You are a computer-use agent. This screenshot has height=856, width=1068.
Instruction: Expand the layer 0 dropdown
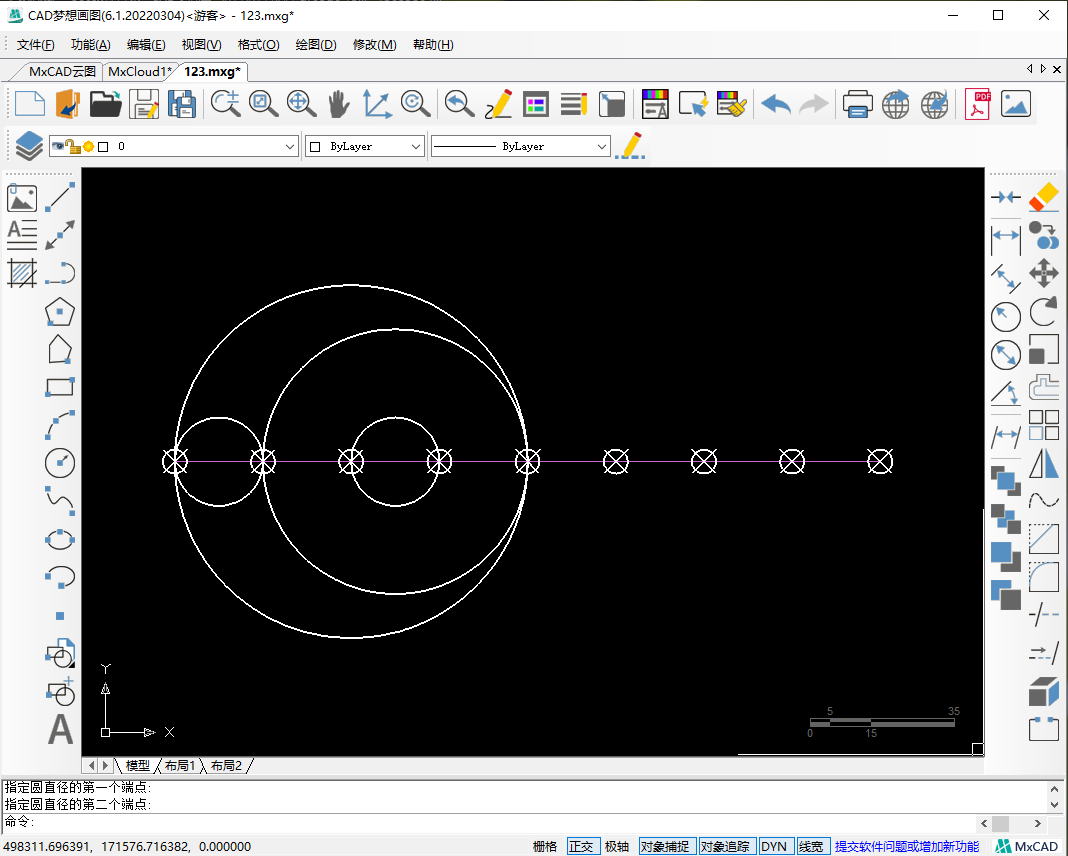coord(290,147)
